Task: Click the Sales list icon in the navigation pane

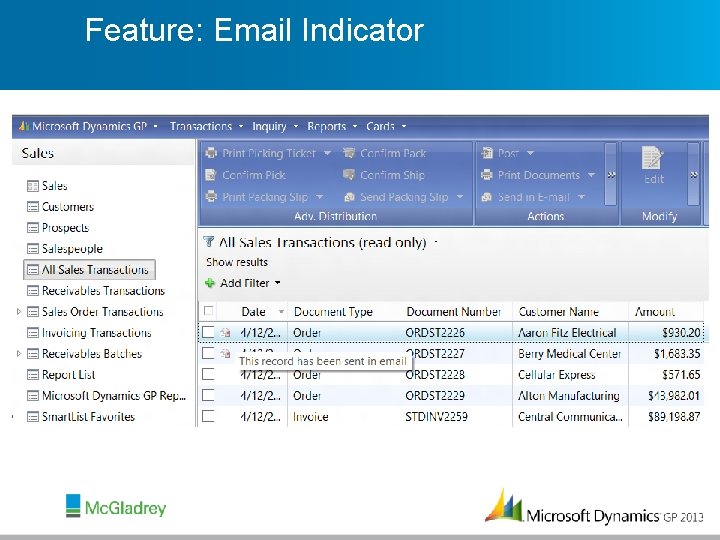Action: click(33, 186)
